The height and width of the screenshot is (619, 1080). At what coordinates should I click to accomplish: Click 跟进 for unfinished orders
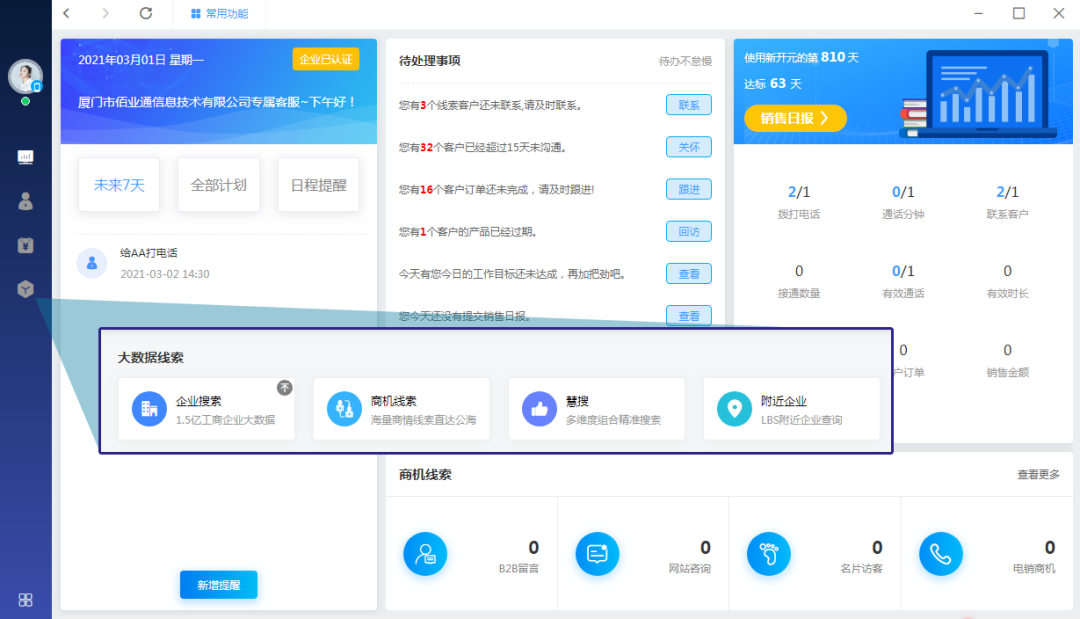[x=689, y=189]
